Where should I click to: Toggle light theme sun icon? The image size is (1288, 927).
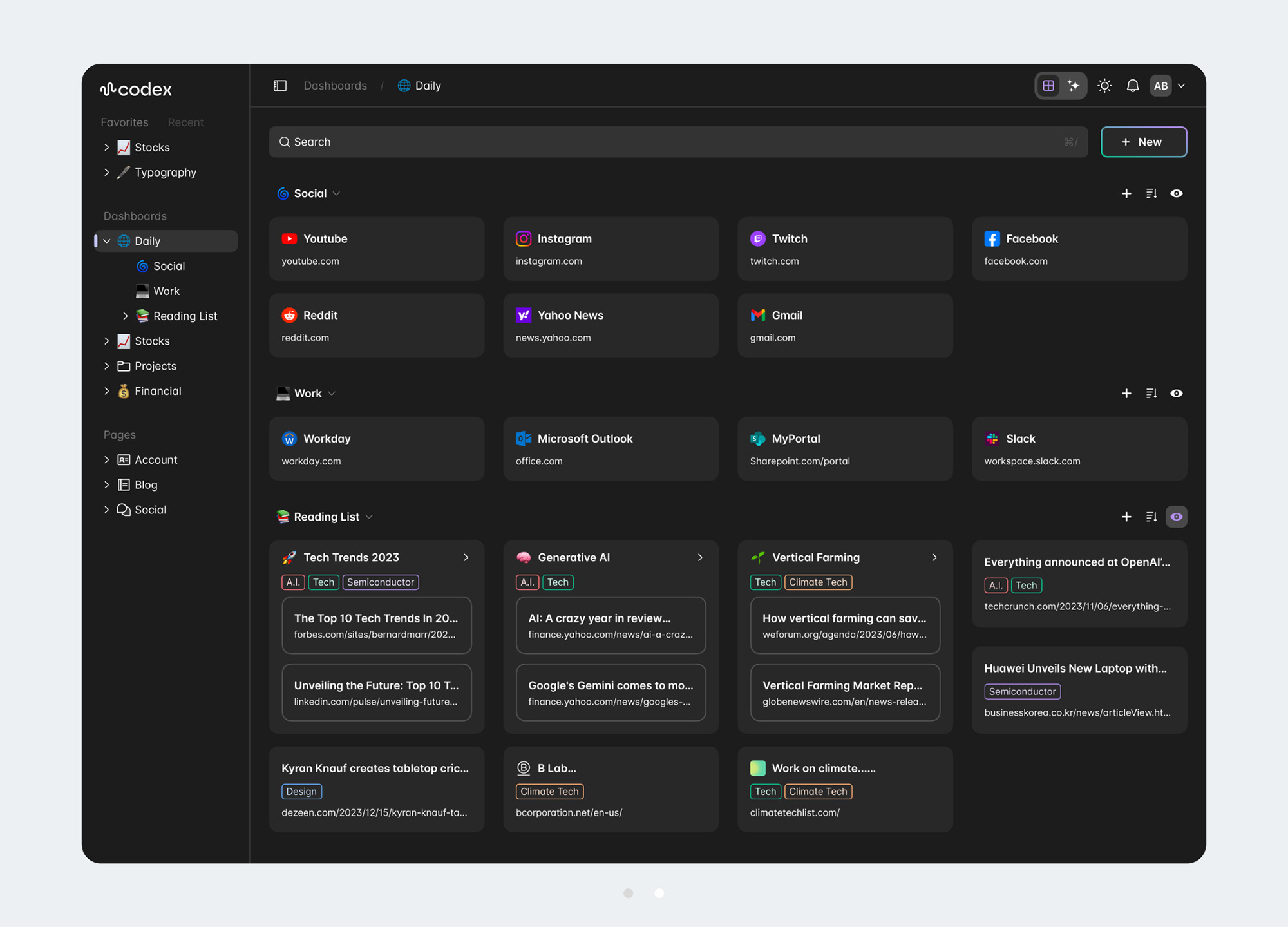[x=1104, y=86]
